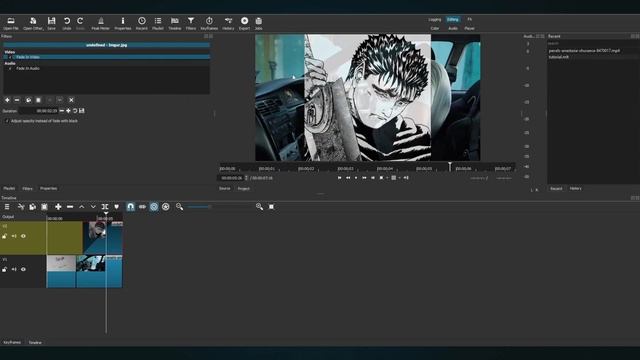Image resolution: width=640 pixels, height=360 pixels.
Task: Open the Keyframes panel from the toolbar
Action: [209, 23]
